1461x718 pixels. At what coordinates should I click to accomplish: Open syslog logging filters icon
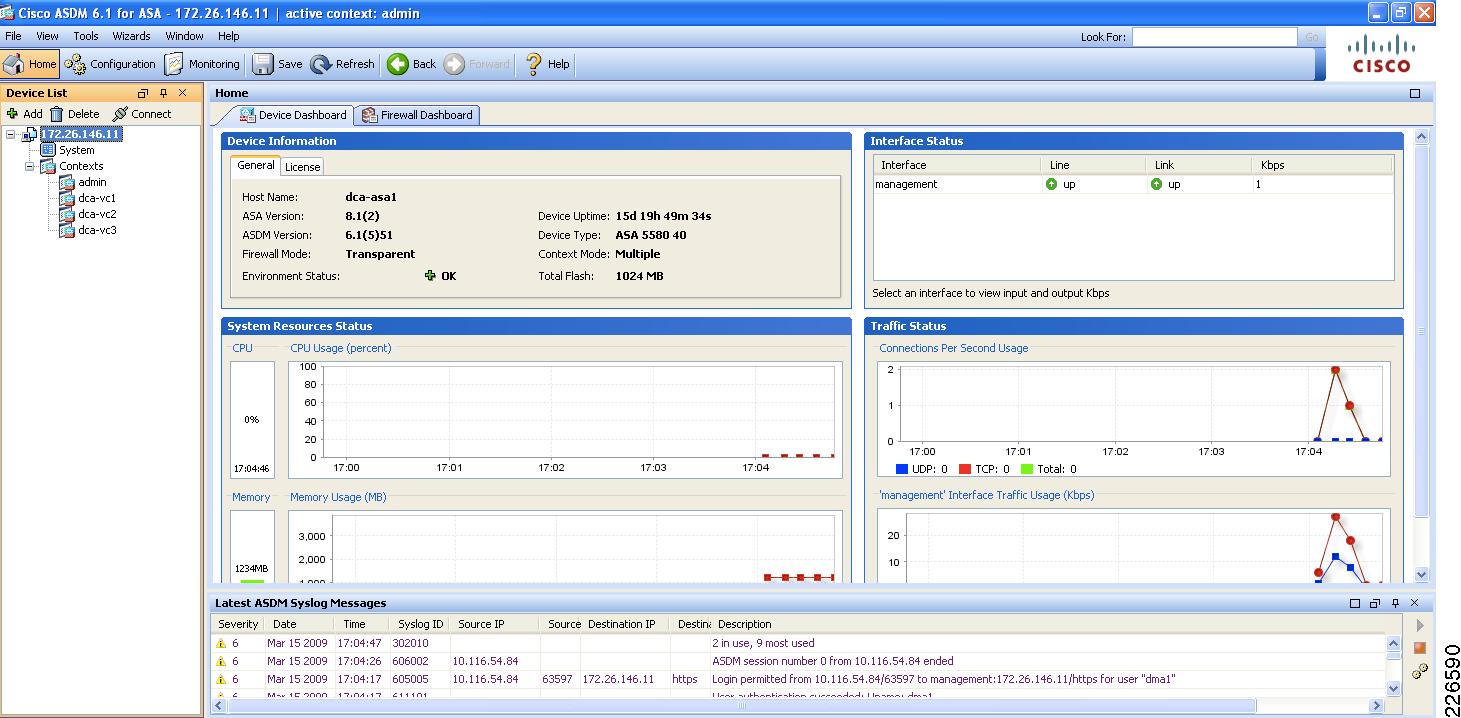(1419, 672)
